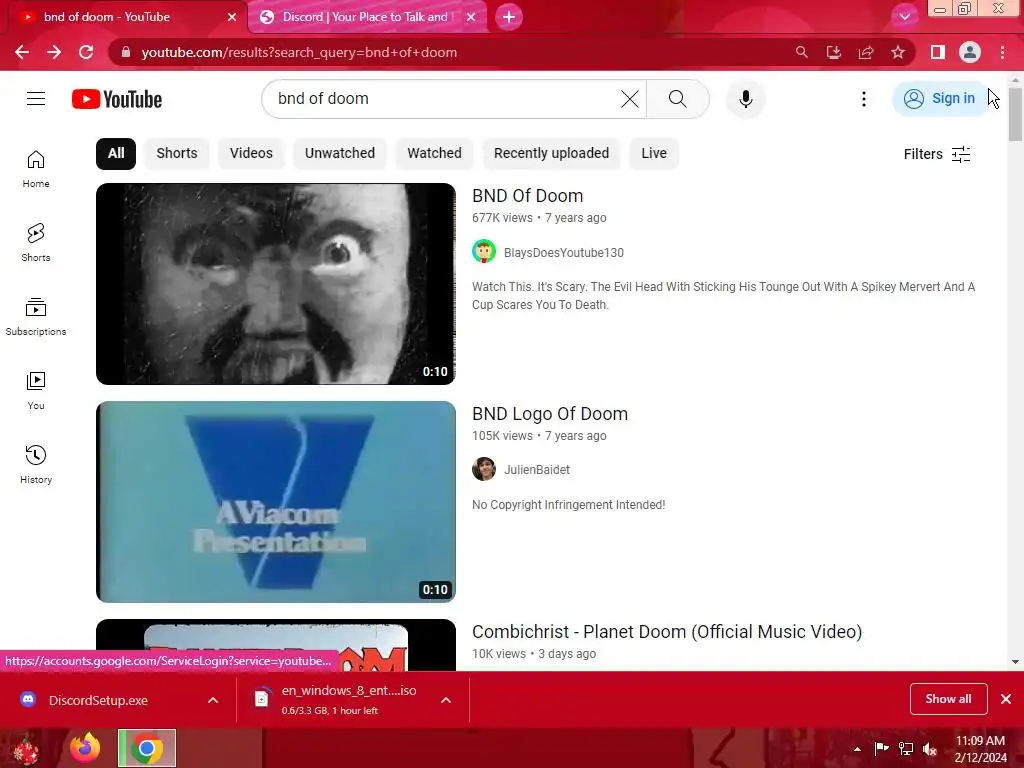1024x768 pixels.
Task: Go to Home in sidebar
Action: pyautogui.click(x=36, y=169)
